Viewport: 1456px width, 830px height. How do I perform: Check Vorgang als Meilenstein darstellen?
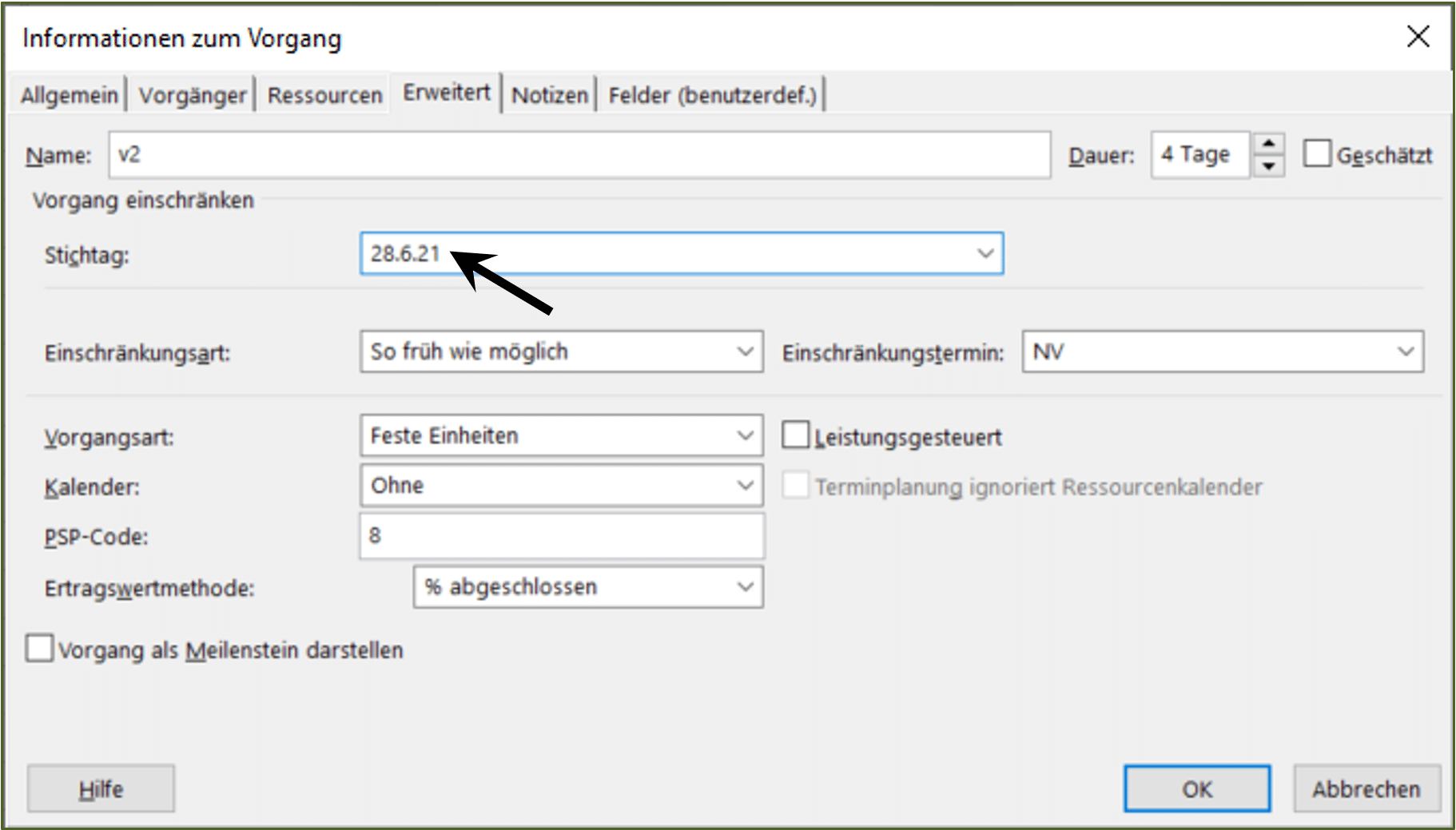click(39, 648)
